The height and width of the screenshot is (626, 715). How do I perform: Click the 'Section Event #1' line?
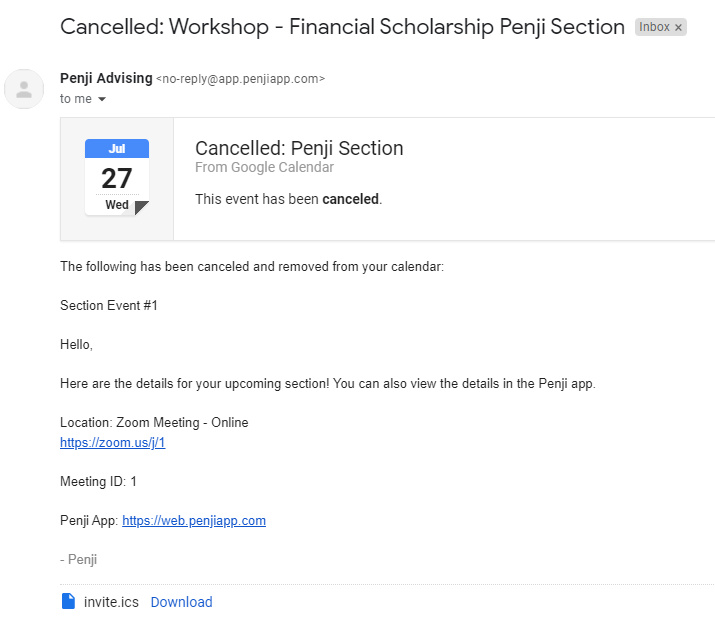click(x=109, y=305)
